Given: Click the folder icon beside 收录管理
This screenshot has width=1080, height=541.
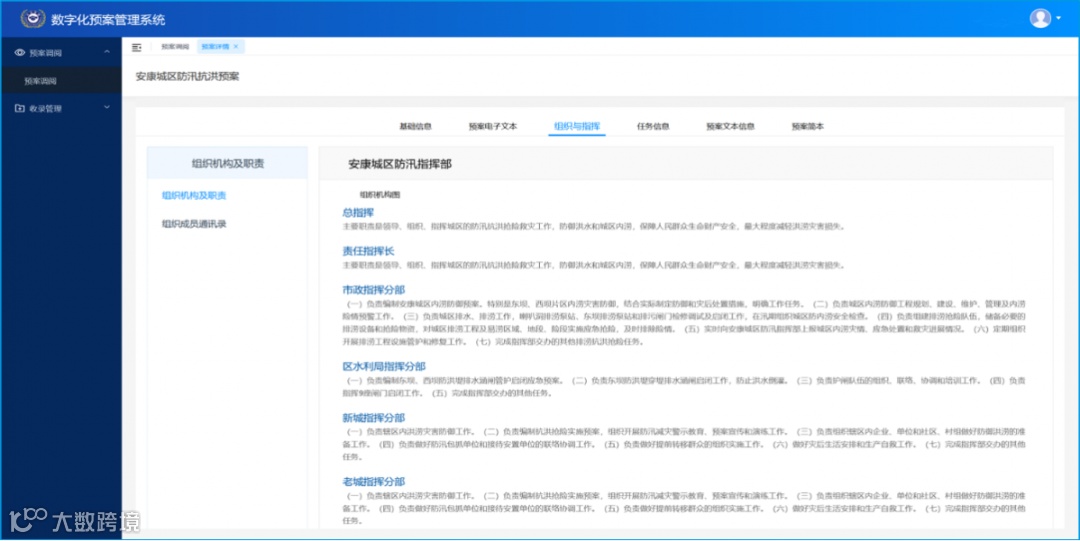Looking at the screenshot, I should point(19,108).
